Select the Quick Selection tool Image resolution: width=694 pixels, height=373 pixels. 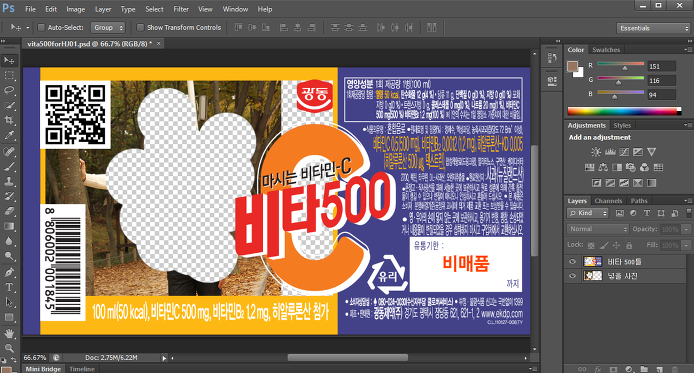click(9, 105)
